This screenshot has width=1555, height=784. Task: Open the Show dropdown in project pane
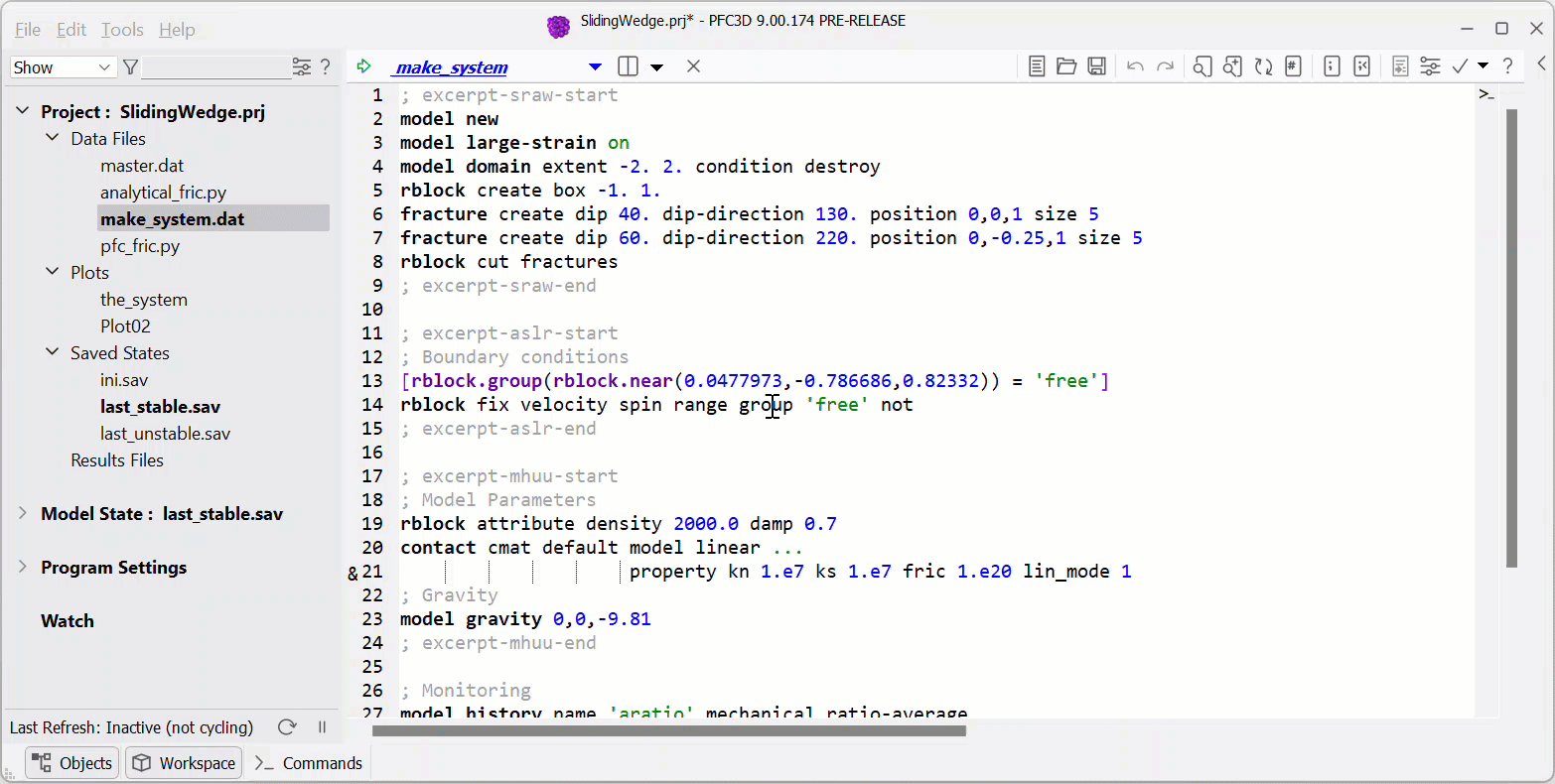pos(63,67)
